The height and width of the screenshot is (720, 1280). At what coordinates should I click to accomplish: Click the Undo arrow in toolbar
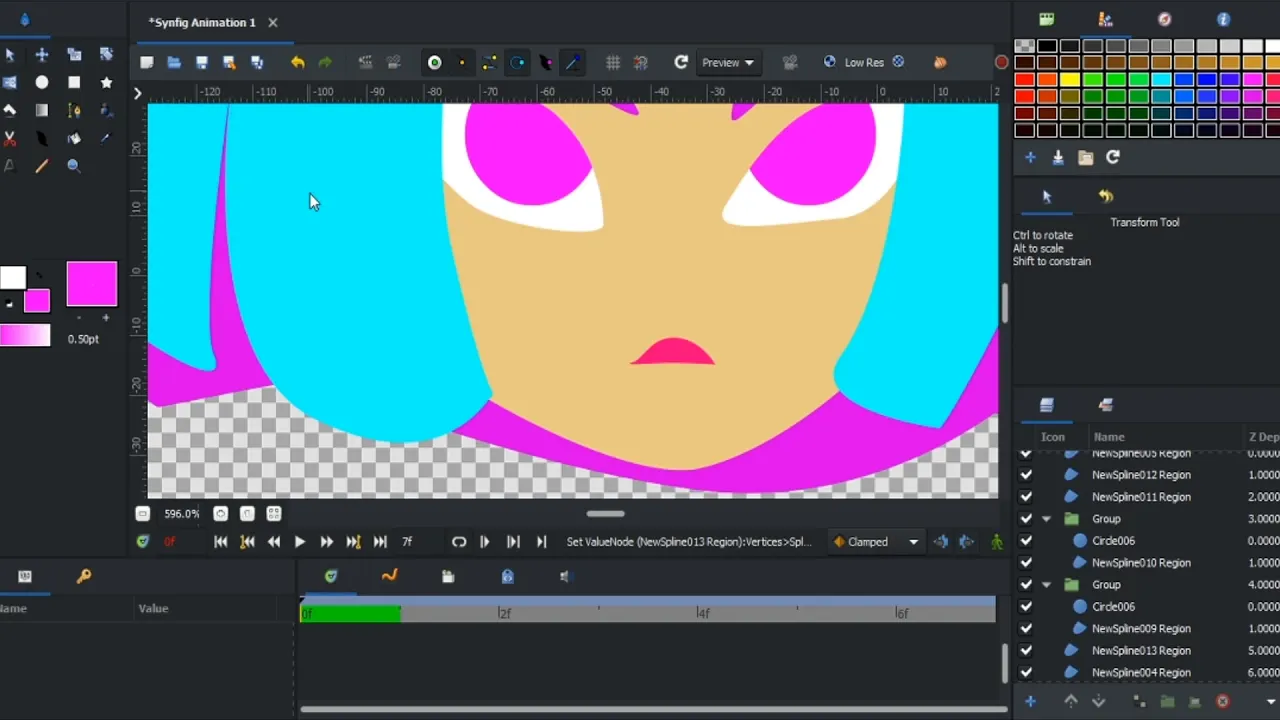(297, 62)
